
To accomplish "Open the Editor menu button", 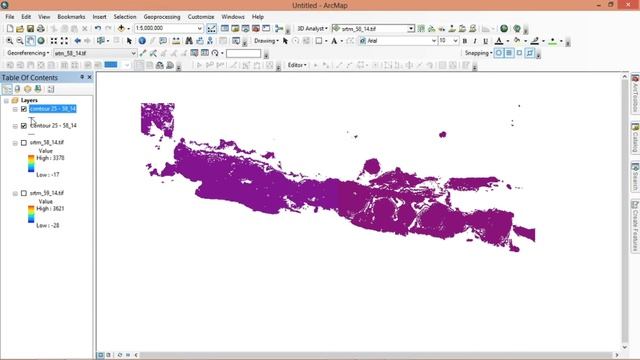I will tap(297, 65).
